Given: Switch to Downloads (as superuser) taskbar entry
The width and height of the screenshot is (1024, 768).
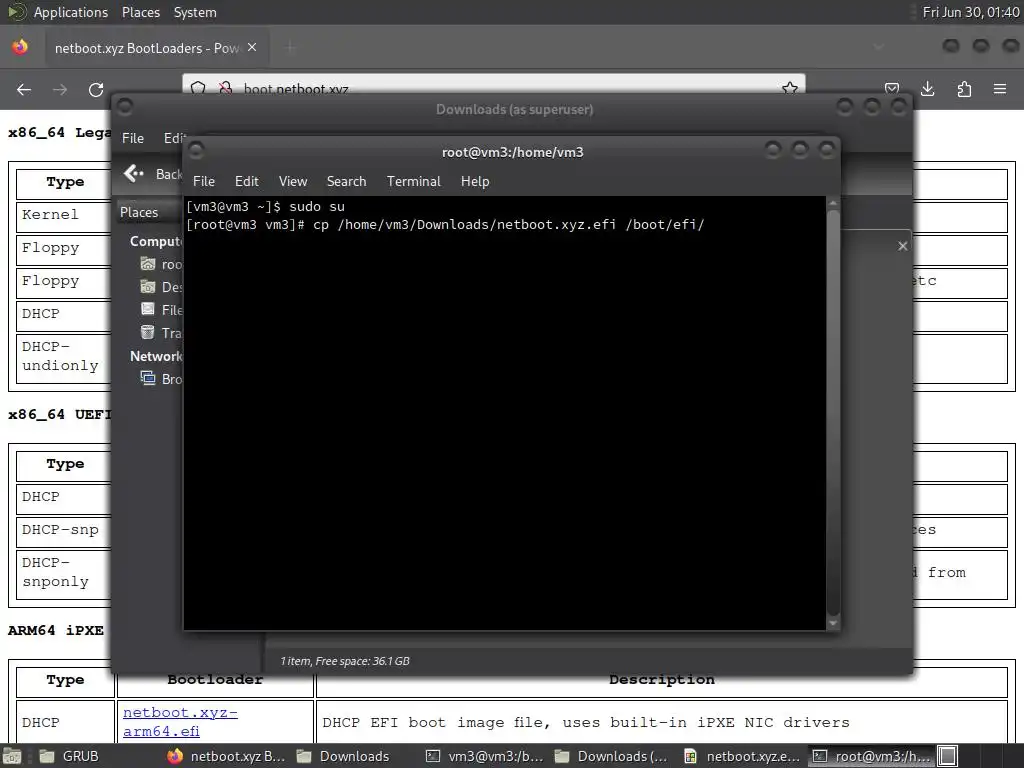Looking at the screenshot, I should pyautogui.click(x=613, y=756).
